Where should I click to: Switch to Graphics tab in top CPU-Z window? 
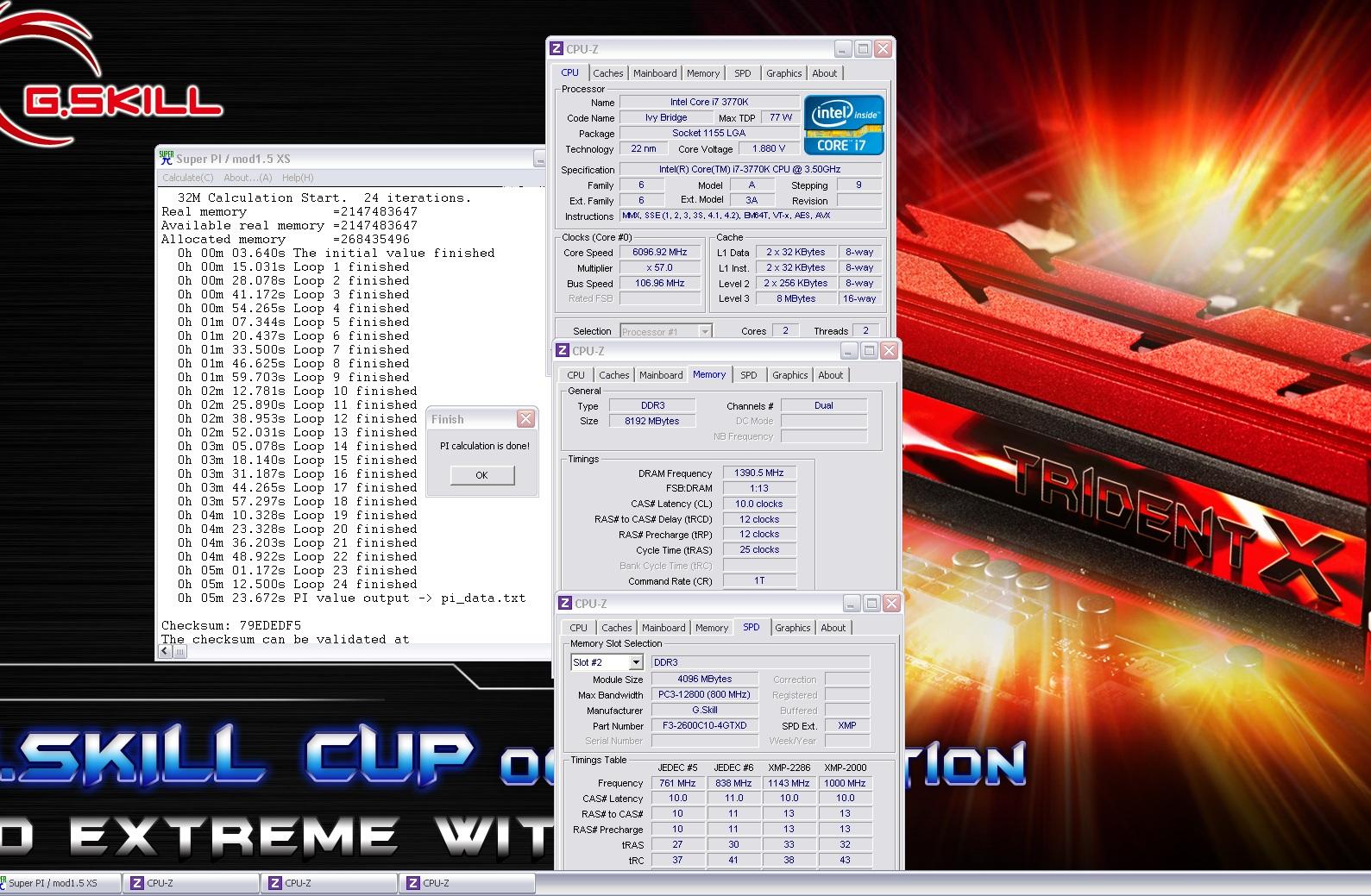click(783, 73)
